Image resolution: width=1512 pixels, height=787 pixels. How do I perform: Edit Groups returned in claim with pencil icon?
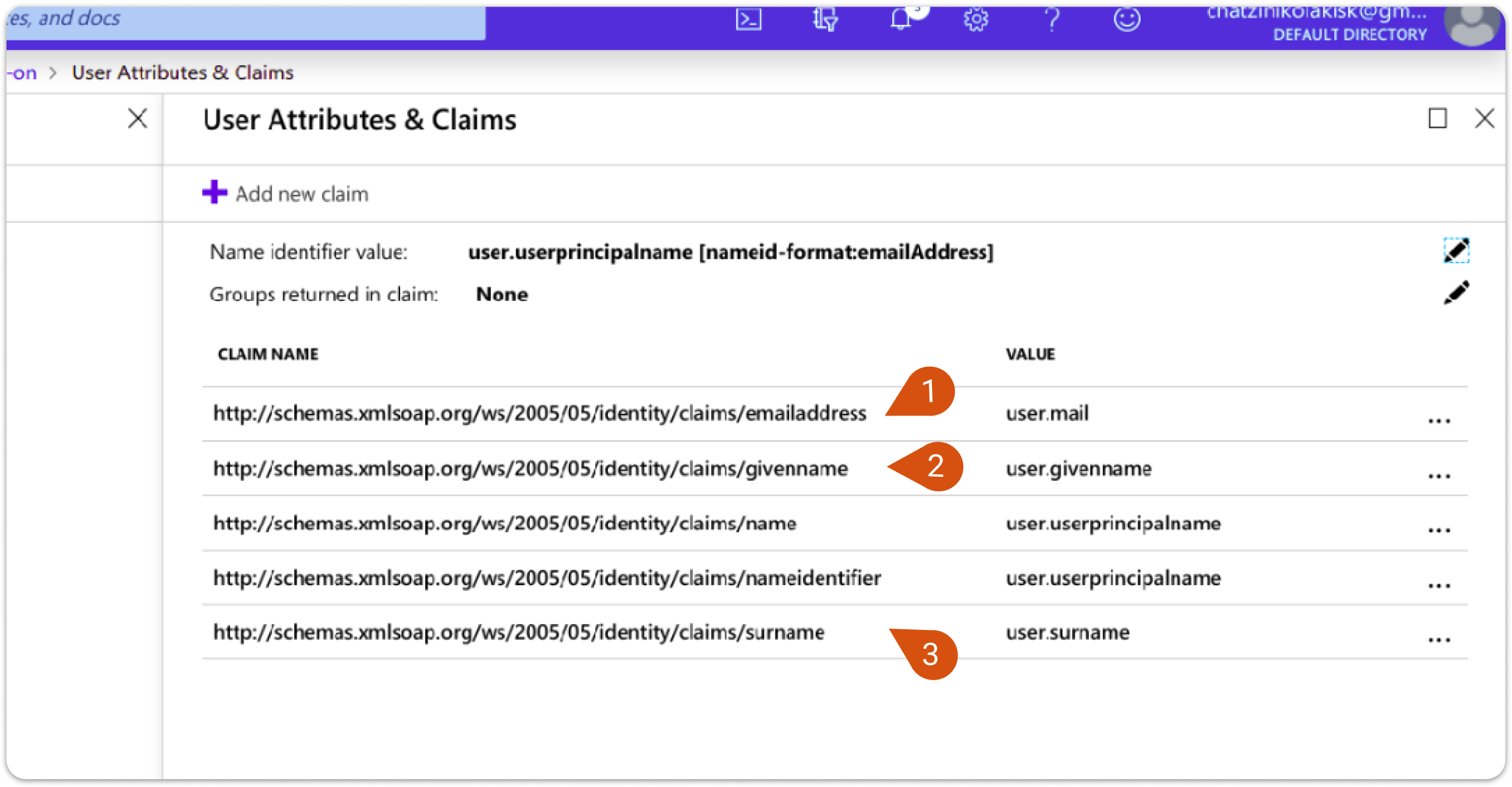[x=1456, y=293]
